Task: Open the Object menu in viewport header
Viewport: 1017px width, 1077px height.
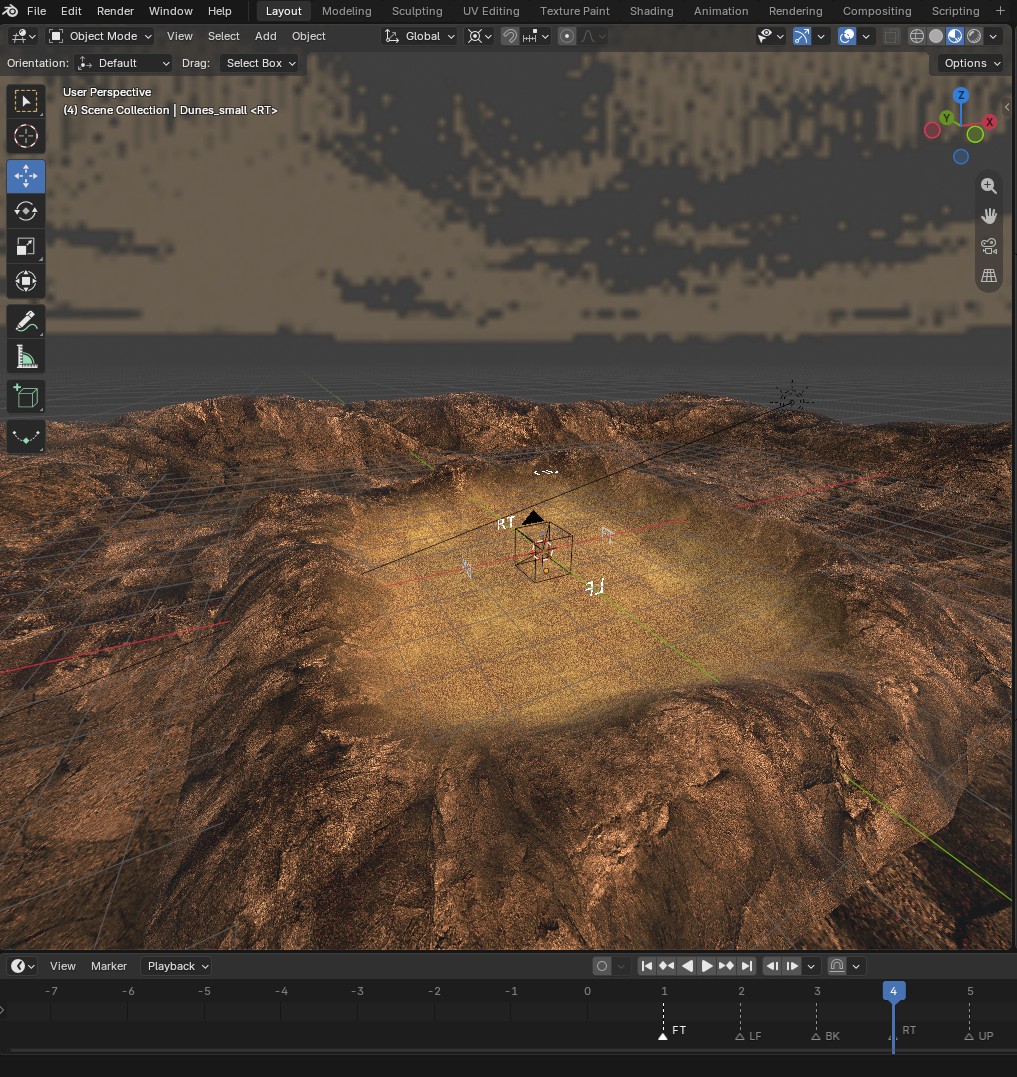Action: coord(308,36)
